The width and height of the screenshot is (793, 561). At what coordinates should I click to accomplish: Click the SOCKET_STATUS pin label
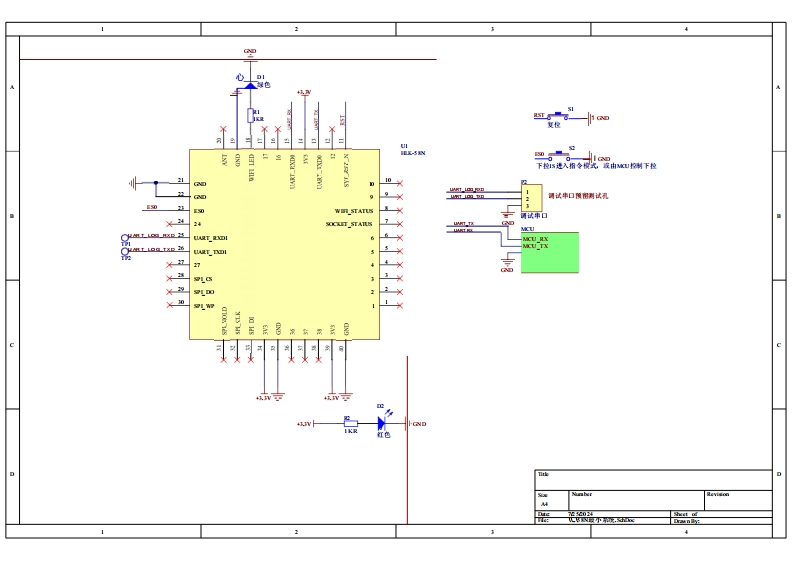(349, 224)
